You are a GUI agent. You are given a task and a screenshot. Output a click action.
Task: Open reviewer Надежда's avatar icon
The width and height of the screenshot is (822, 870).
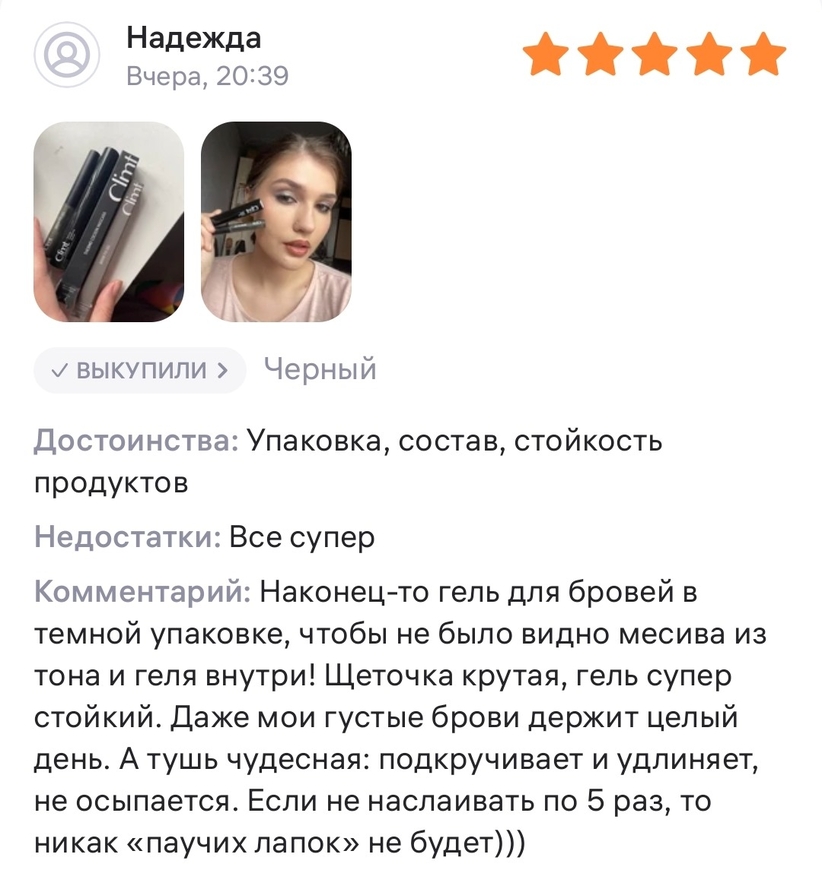click(67, 54)
